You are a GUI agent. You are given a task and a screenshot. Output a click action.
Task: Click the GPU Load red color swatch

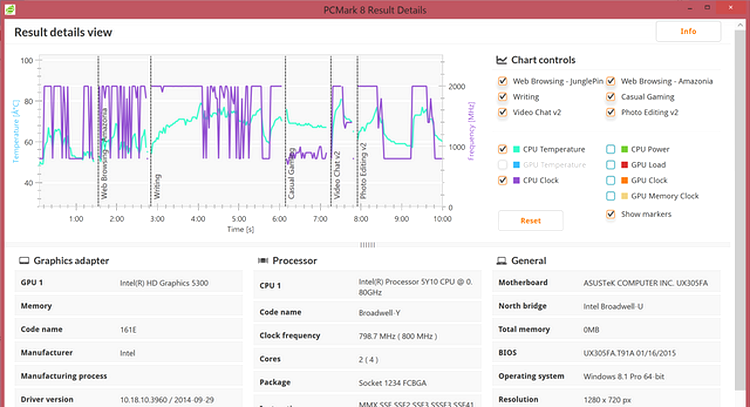click(624, 165)
